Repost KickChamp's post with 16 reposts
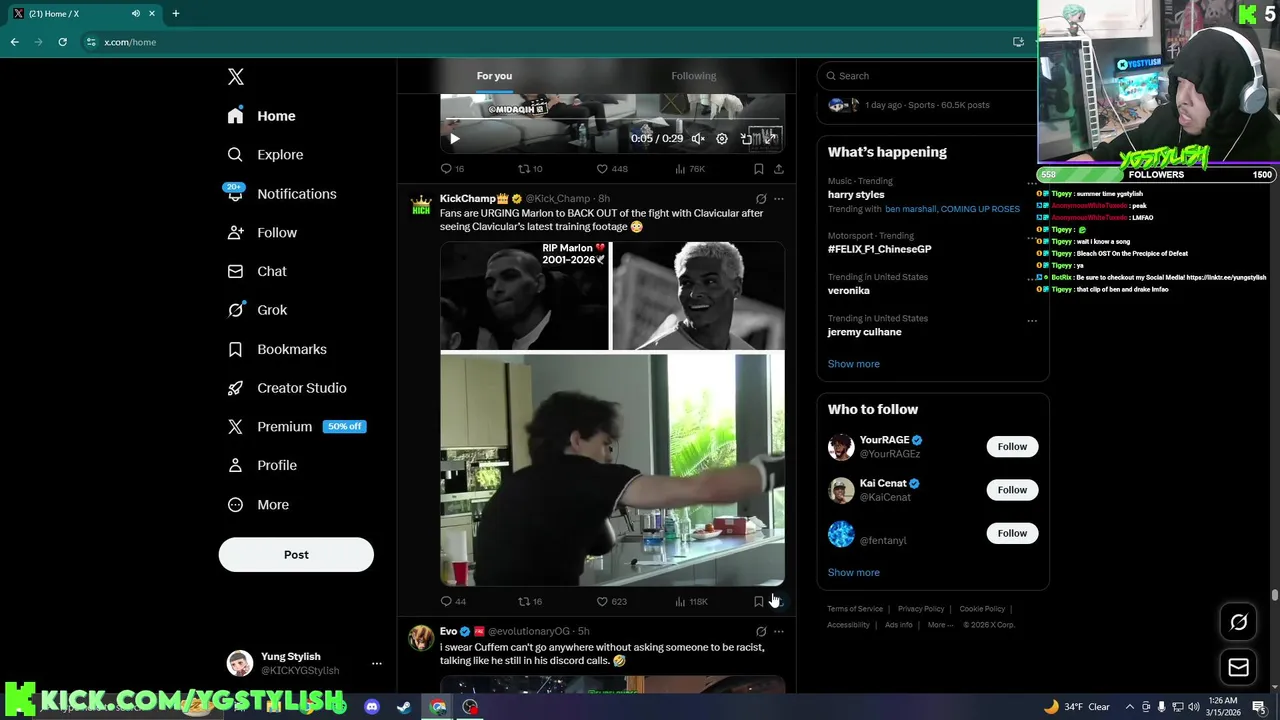The width and height of the screenshot is (1280, 720). (530, 602)
